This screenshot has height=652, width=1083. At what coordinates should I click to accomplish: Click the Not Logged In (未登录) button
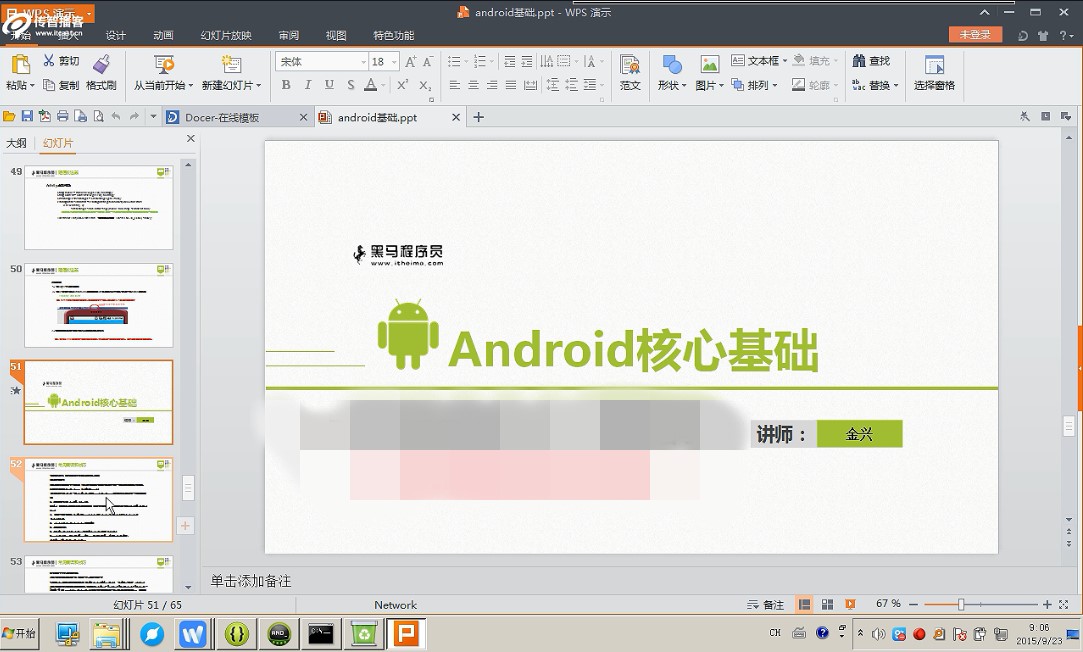click(x=975, y=35)
